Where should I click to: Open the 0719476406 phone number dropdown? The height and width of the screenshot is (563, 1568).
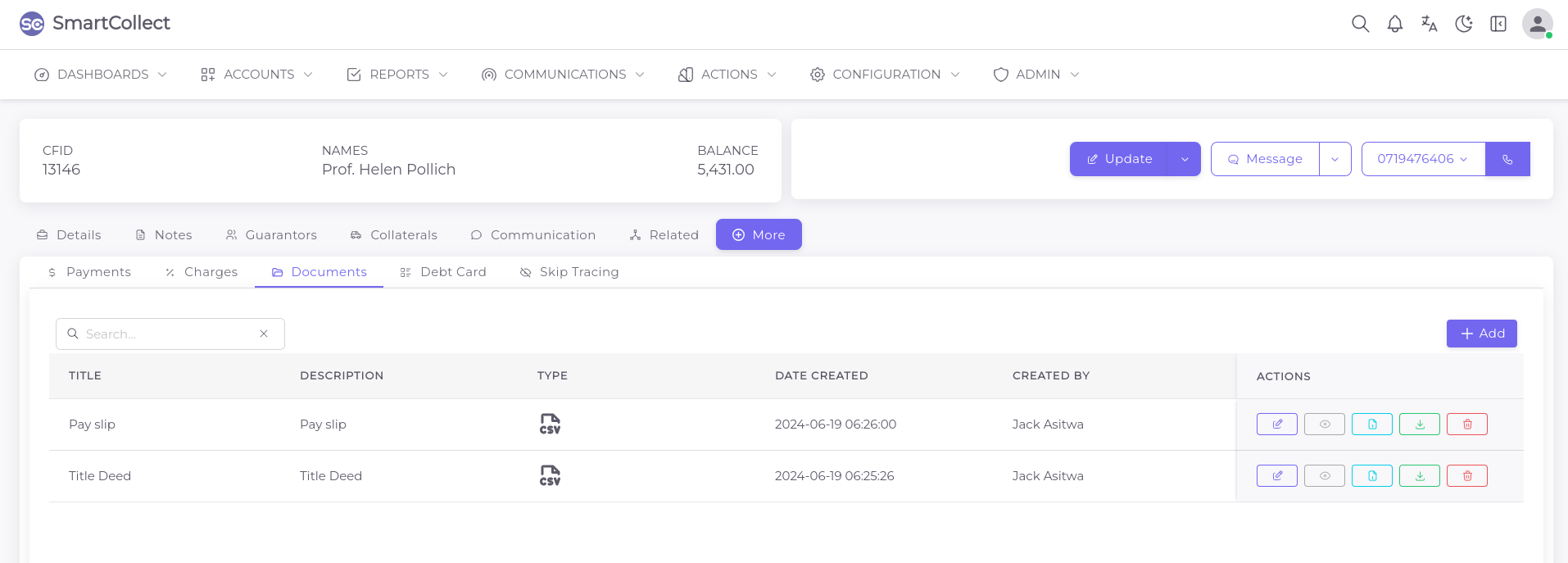point(1422,159)
